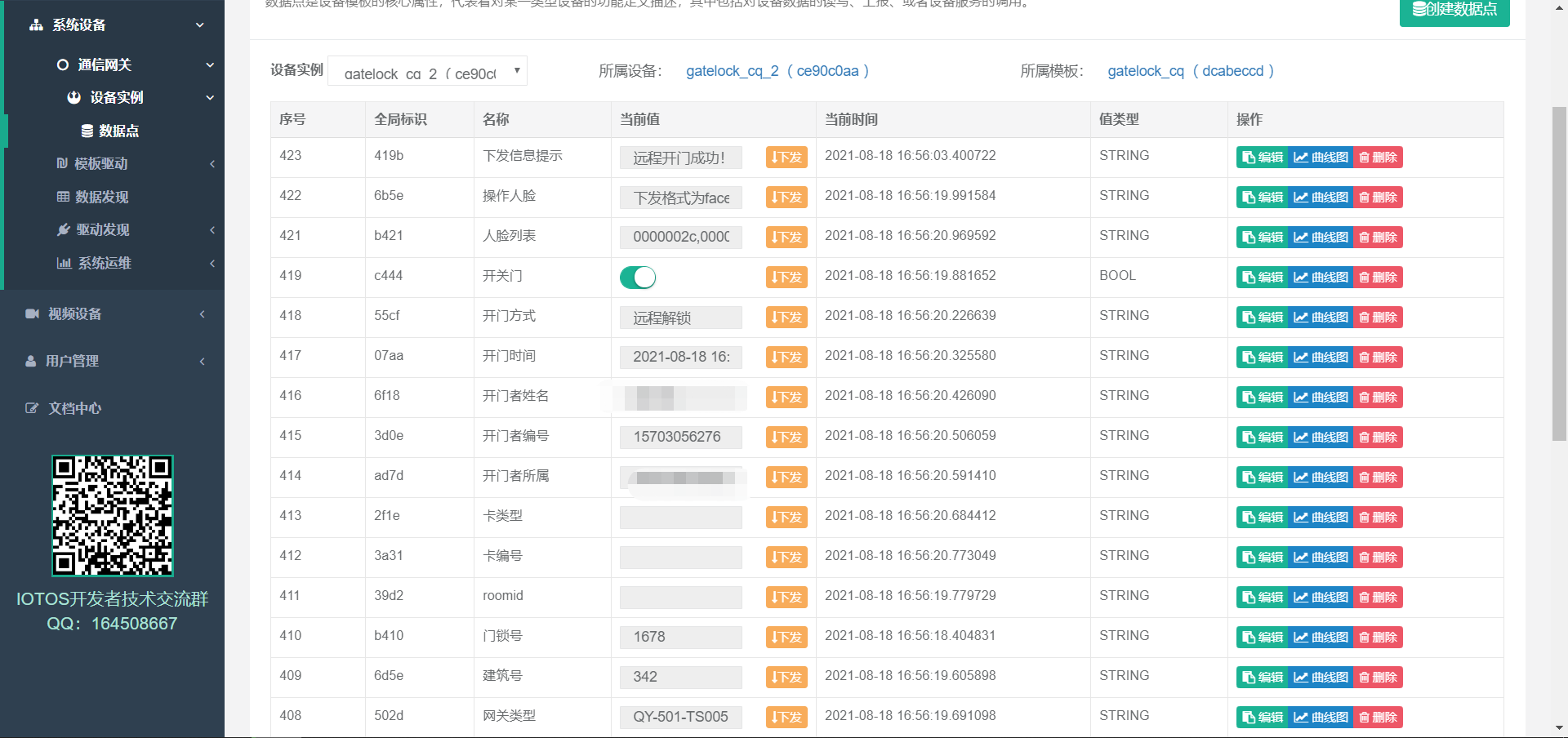
Task: Click the scrollbar down arrow
Action: [1559, 728]
